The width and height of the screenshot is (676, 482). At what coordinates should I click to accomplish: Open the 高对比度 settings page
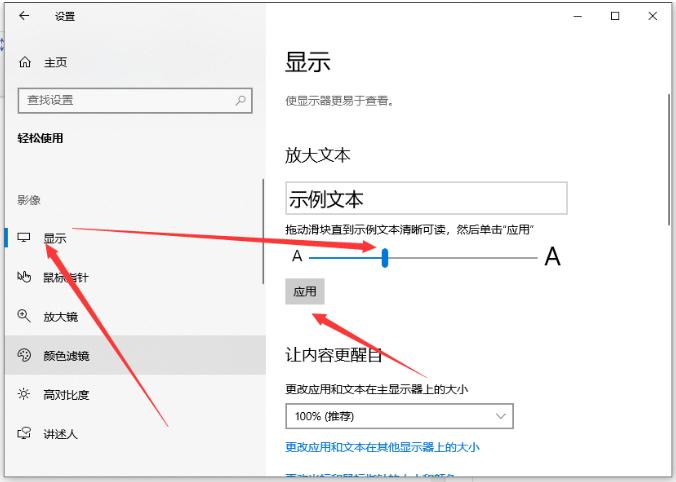pyautogui.click(x=135, y=394)
